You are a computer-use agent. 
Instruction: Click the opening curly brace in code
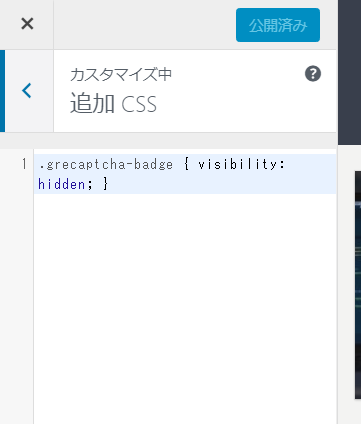click(186, 164)
